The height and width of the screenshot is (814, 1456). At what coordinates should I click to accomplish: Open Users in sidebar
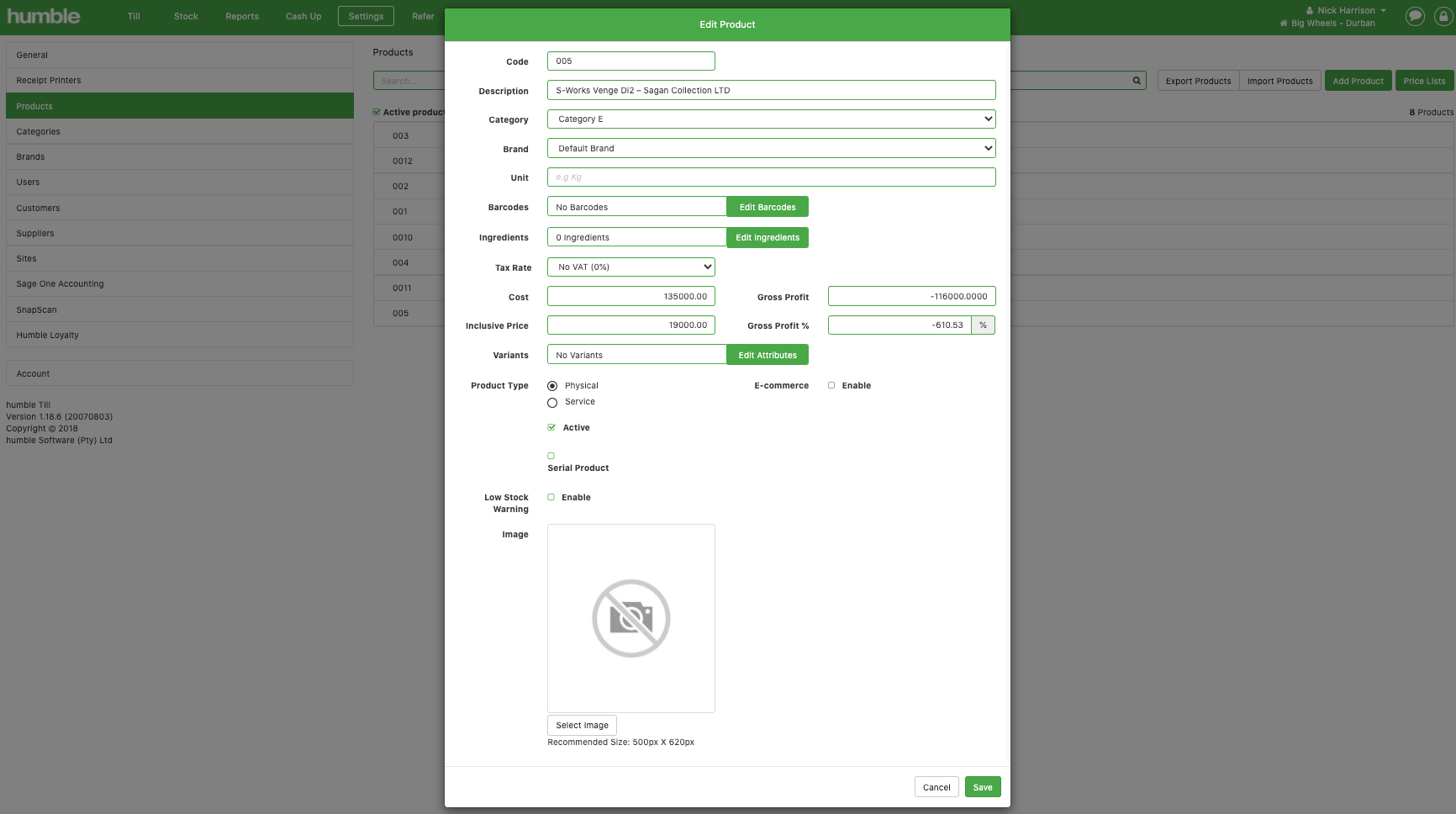180,182
